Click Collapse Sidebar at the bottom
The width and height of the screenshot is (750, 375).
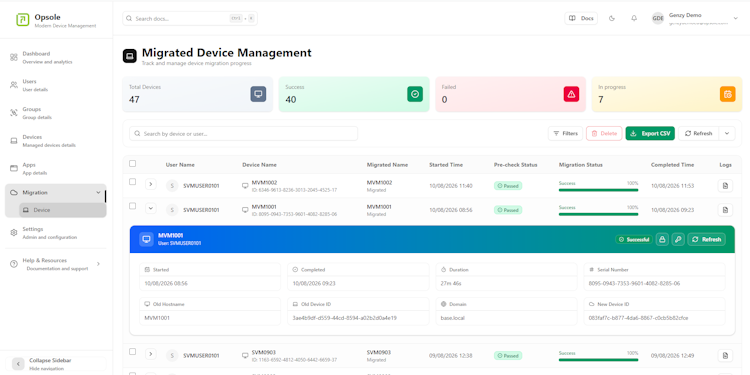click(56, 364)
